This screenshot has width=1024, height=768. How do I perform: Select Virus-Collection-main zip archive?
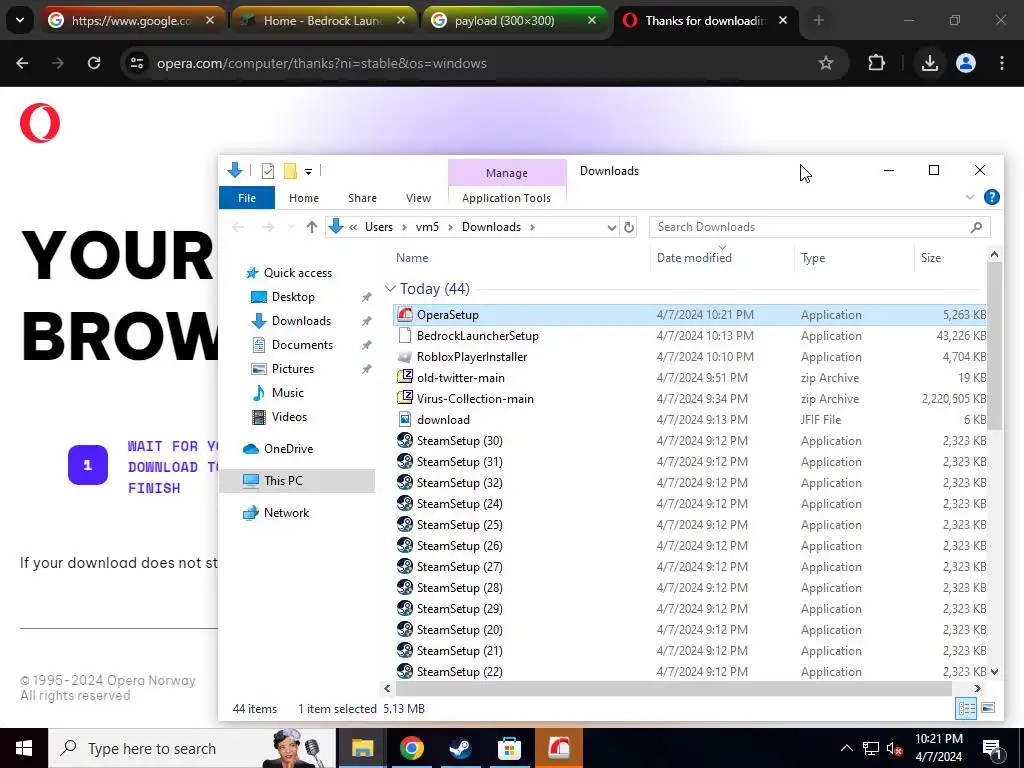click(x=690, y=398)
